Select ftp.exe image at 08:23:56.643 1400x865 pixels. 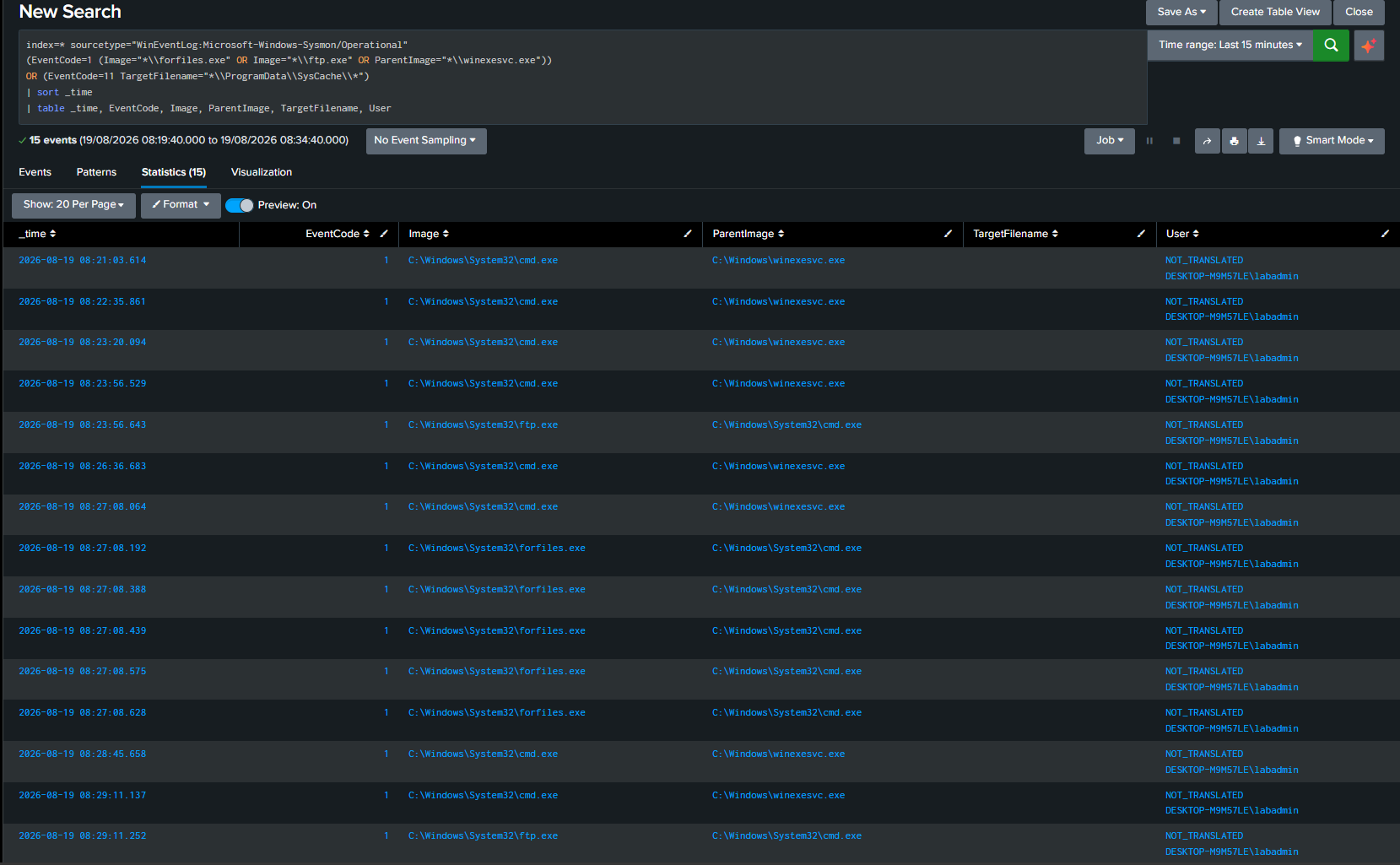483,425
